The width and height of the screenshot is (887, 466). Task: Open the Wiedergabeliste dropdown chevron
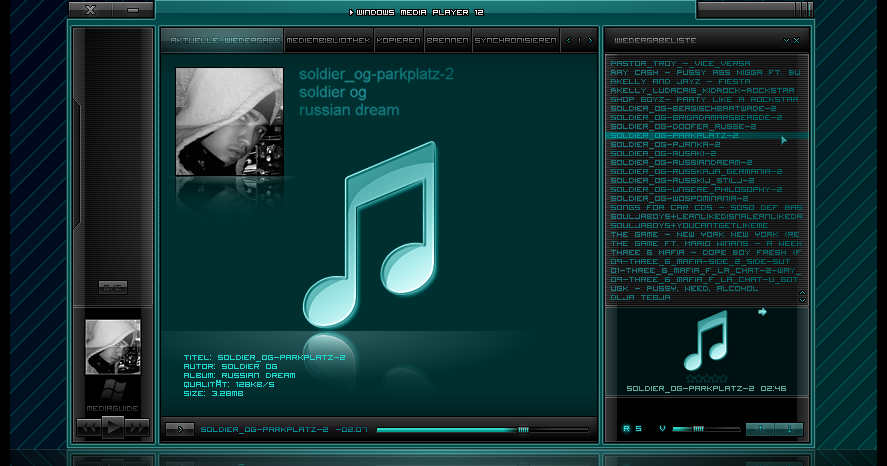[786, 41]
